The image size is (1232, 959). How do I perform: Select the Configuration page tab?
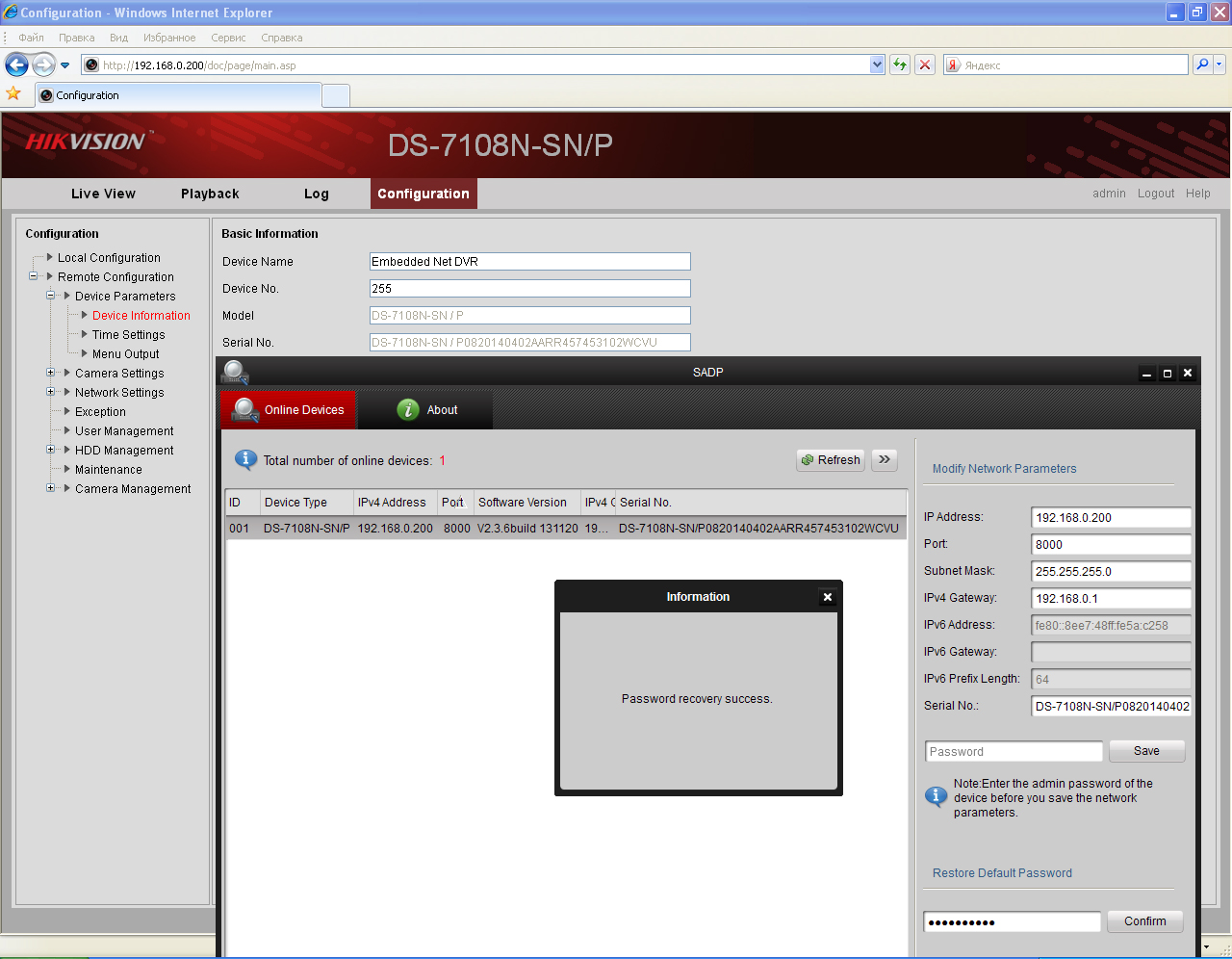[x=423, y=194]
